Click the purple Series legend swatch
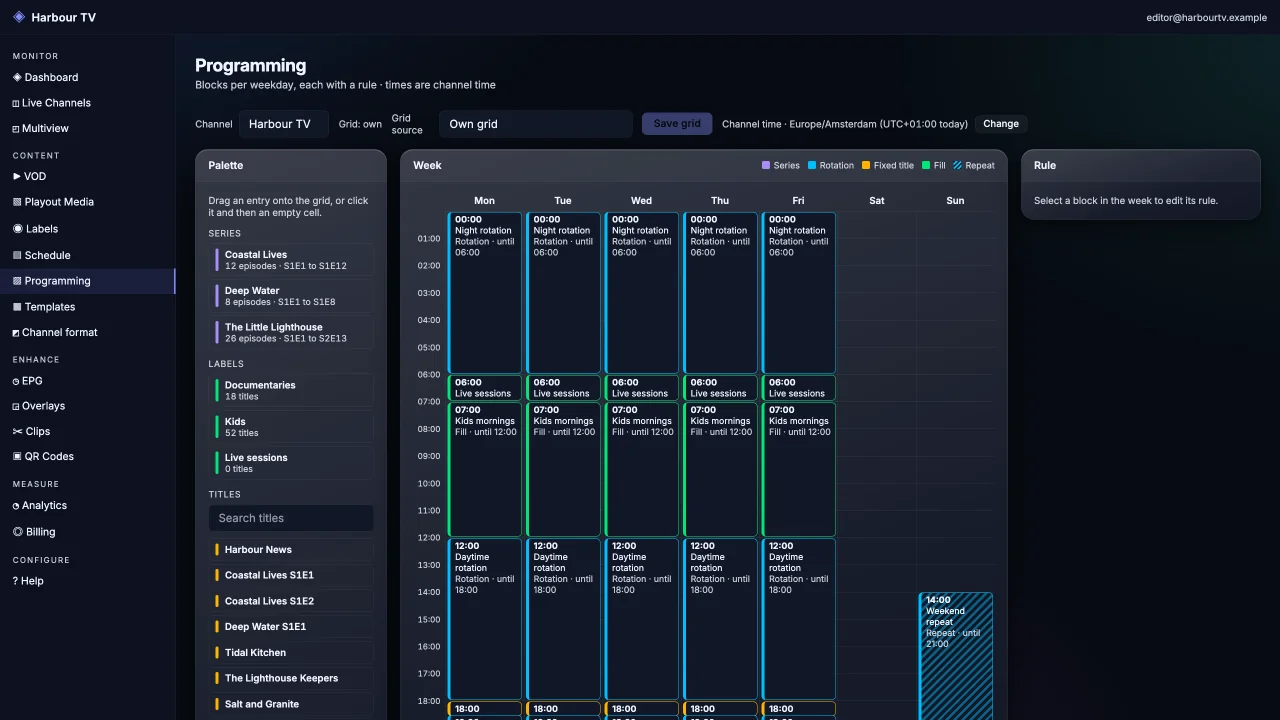 click(766, 166)
